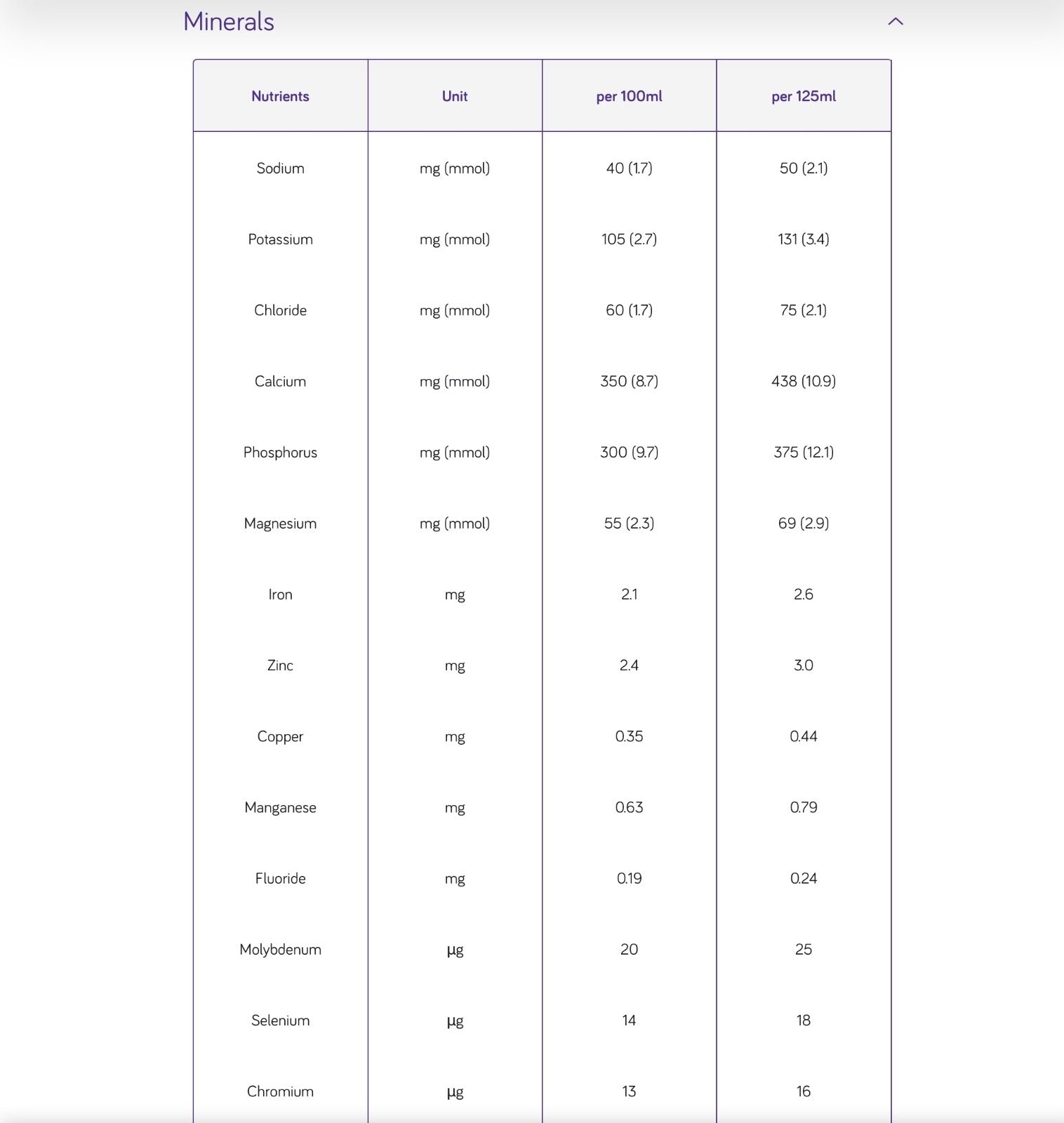Select the Magnesium nutrient name
This screenshot has width=1064, height=1123.
pyautogui.click(x=280, y=524)
